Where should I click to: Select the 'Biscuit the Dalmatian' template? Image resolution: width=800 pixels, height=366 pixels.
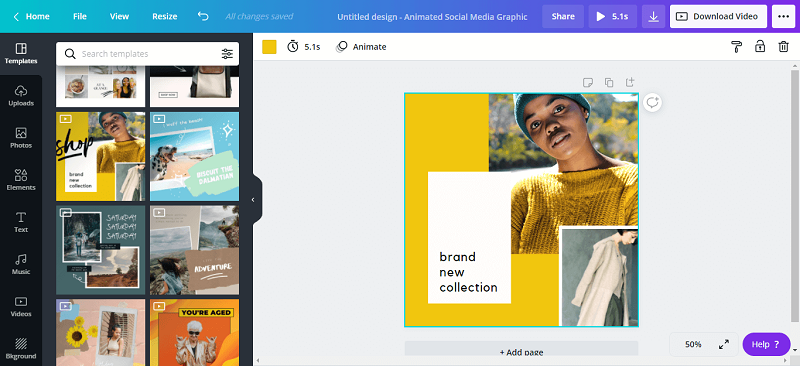point(194,156)
